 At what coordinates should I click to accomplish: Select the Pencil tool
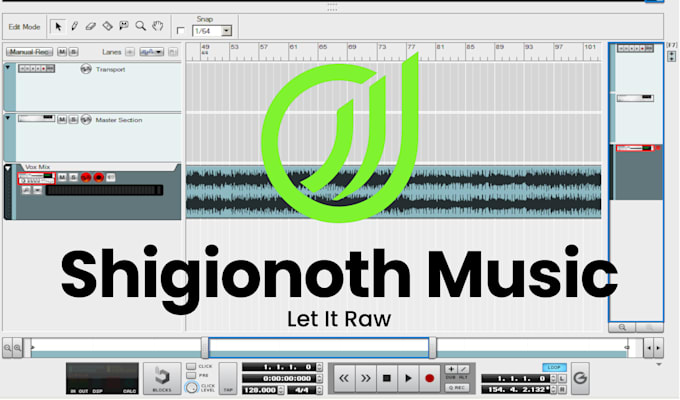pyautogui.click(x=75, y=26)
